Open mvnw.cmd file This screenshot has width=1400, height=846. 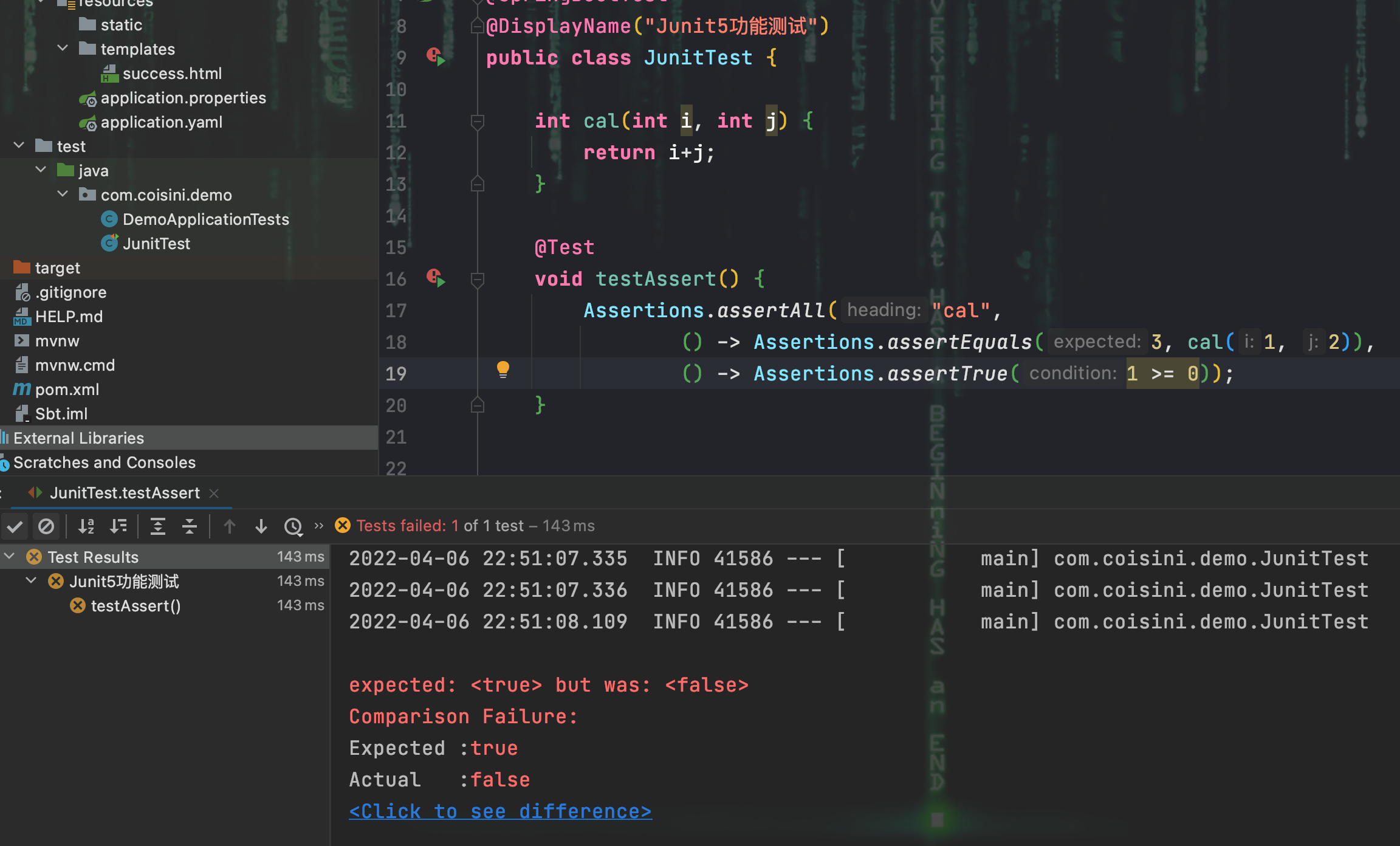pyautogui.click(x=75, y=365)
